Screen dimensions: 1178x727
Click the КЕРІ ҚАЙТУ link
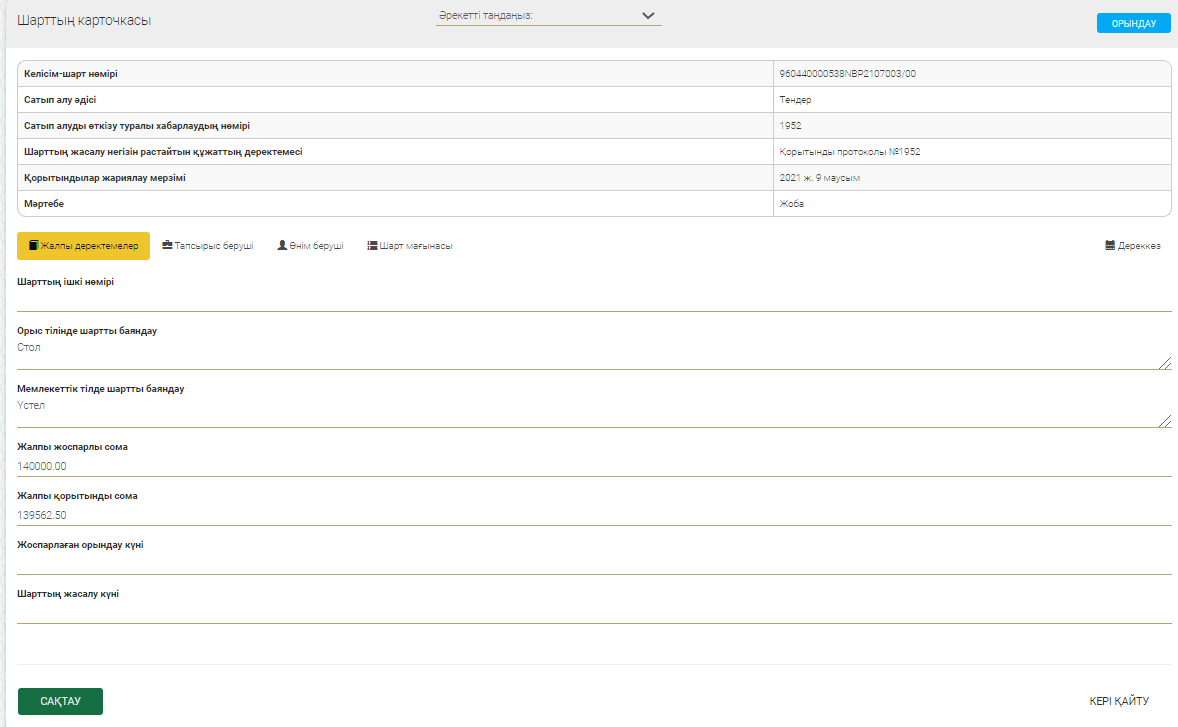click(1119, 701)
